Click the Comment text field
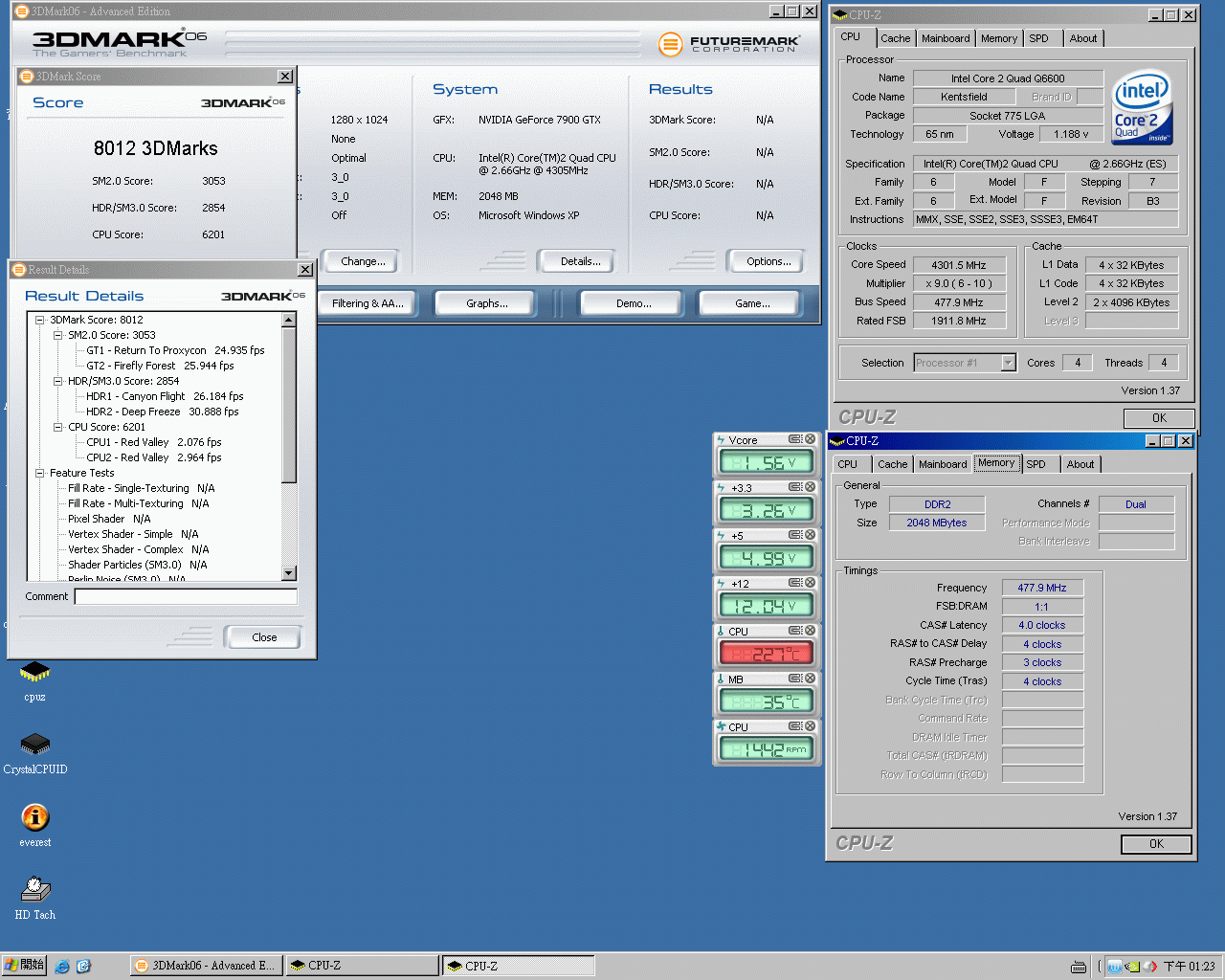The height and width of the screenshot is (980, 1225). coord(186,596)
